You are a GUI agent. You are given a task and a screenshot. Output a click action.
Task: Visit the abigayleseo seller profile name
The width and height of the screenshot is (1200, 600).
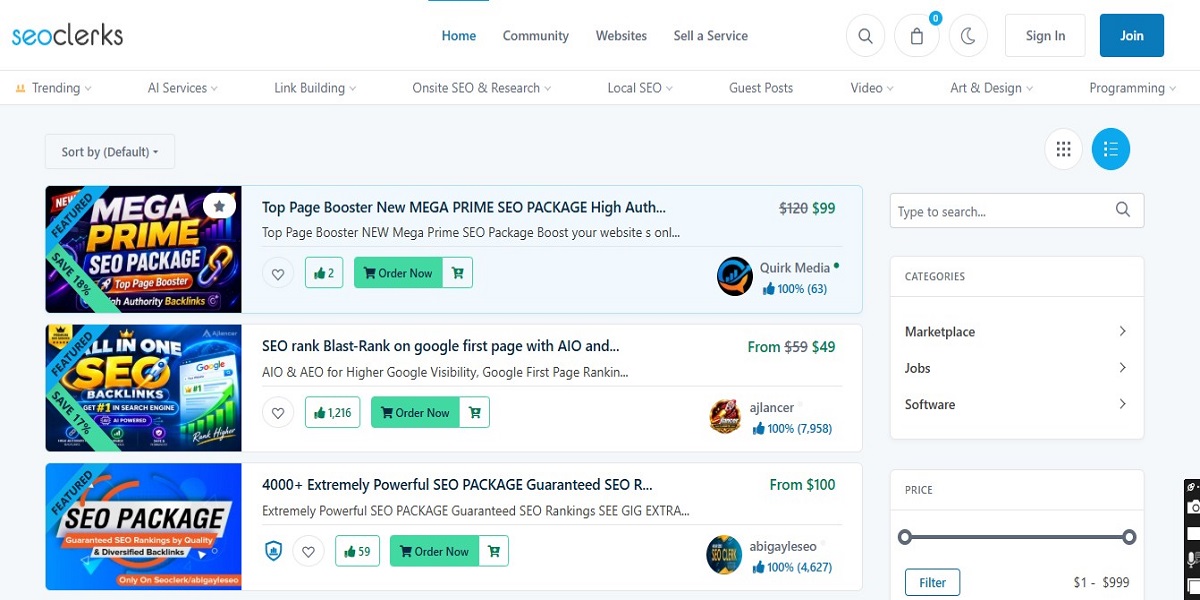pyautogui.click(x=783, y=546)
